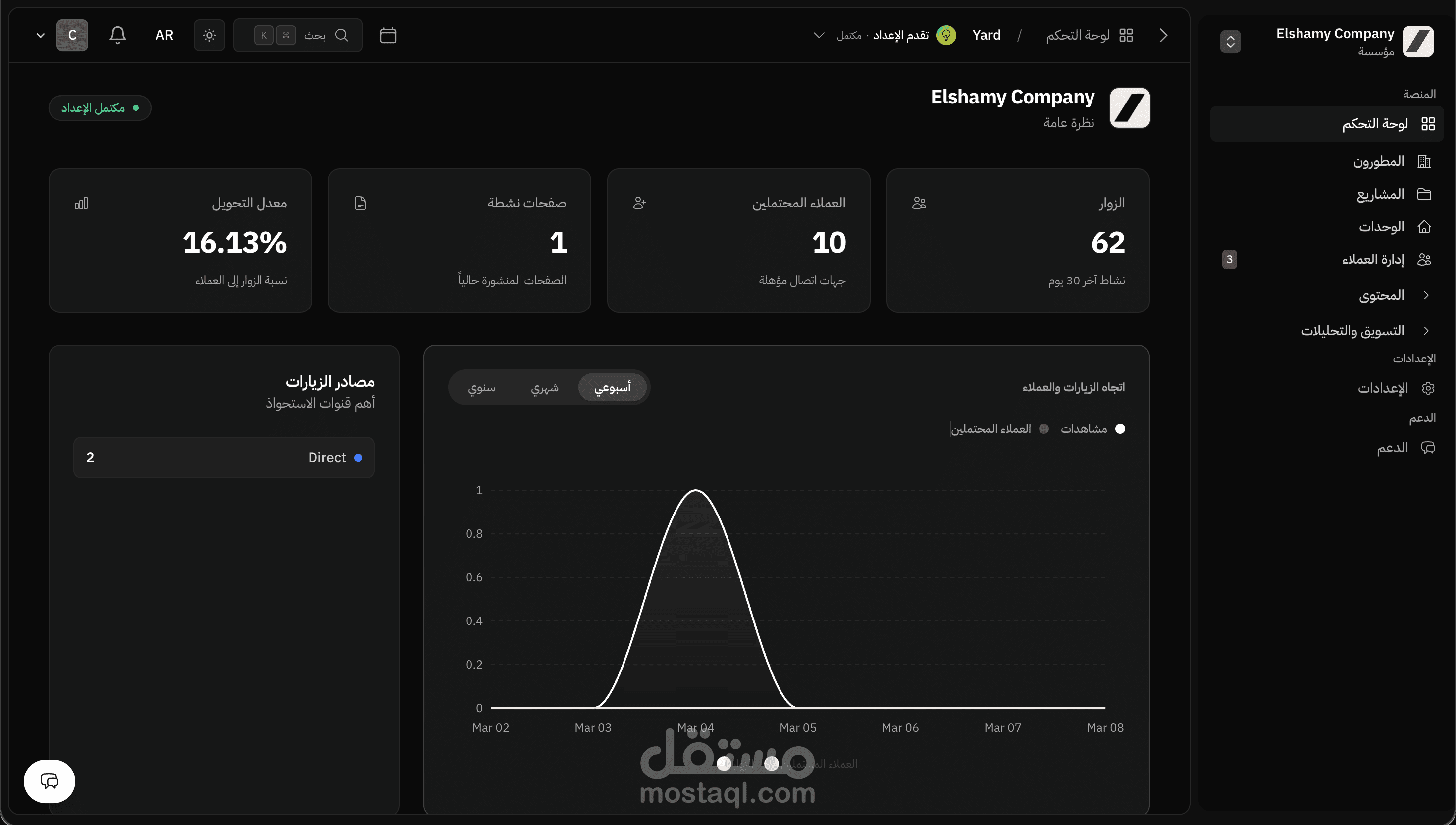The image size is (1456, 825).
Task: Switch language with the AR button
Action: [164, 35]
